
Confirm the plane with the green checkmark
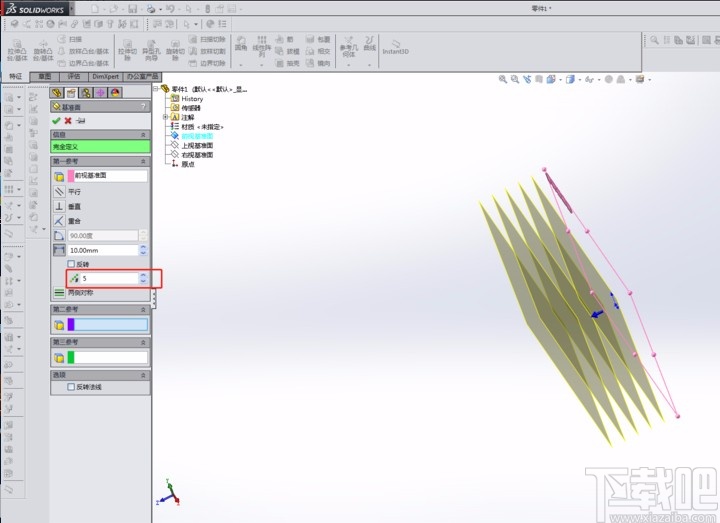56,121
